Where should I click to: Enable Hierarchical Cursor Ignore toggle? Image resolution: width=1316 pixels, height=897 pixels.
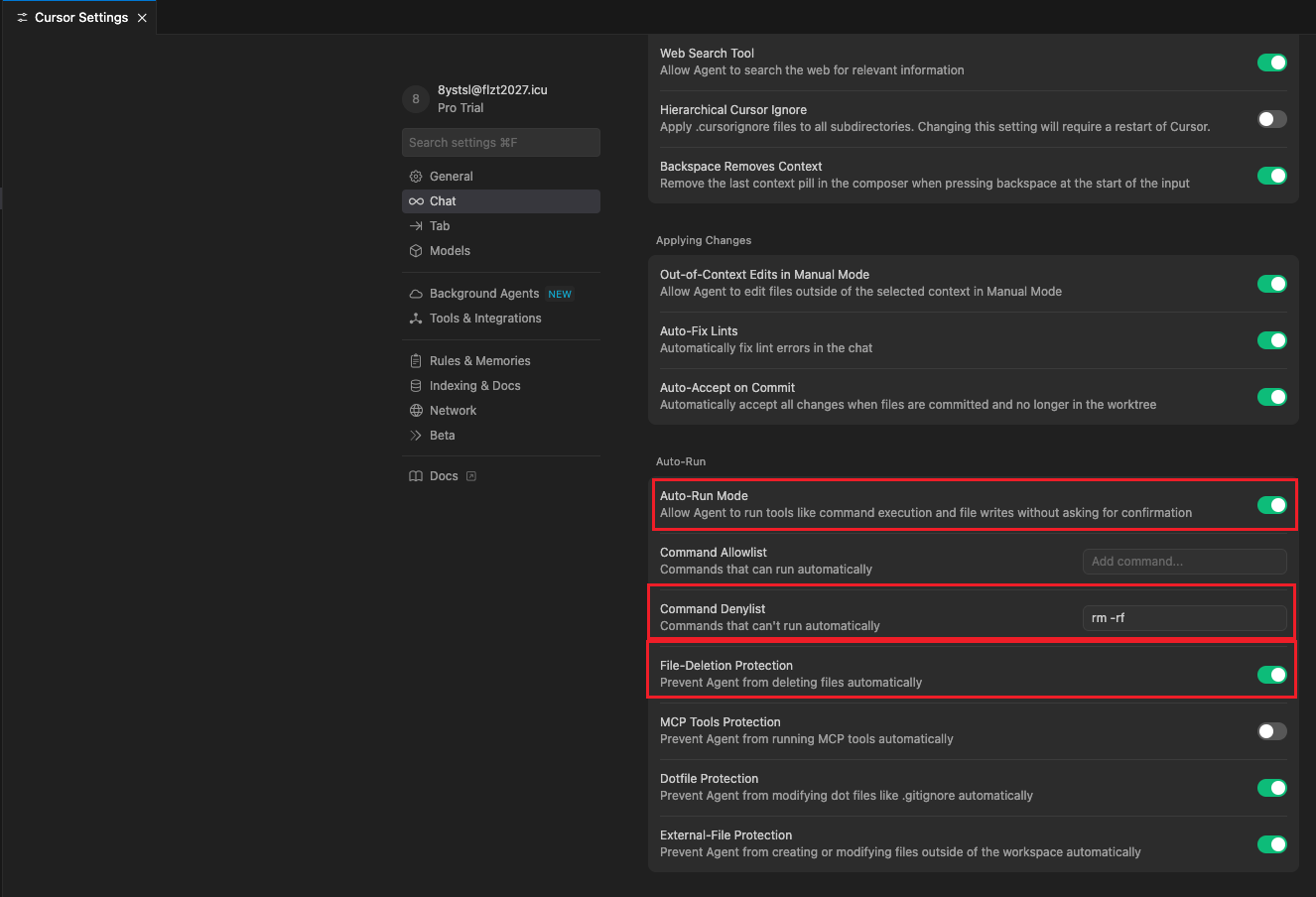pos(1272,119)
